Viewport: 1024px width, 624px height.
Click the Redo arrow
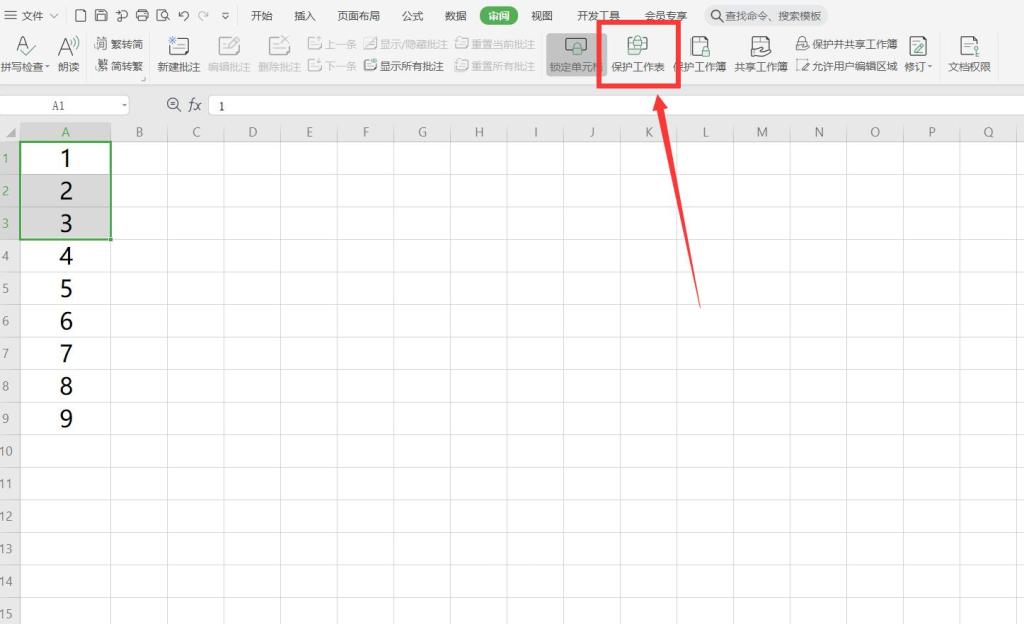(x=203, y=15)
